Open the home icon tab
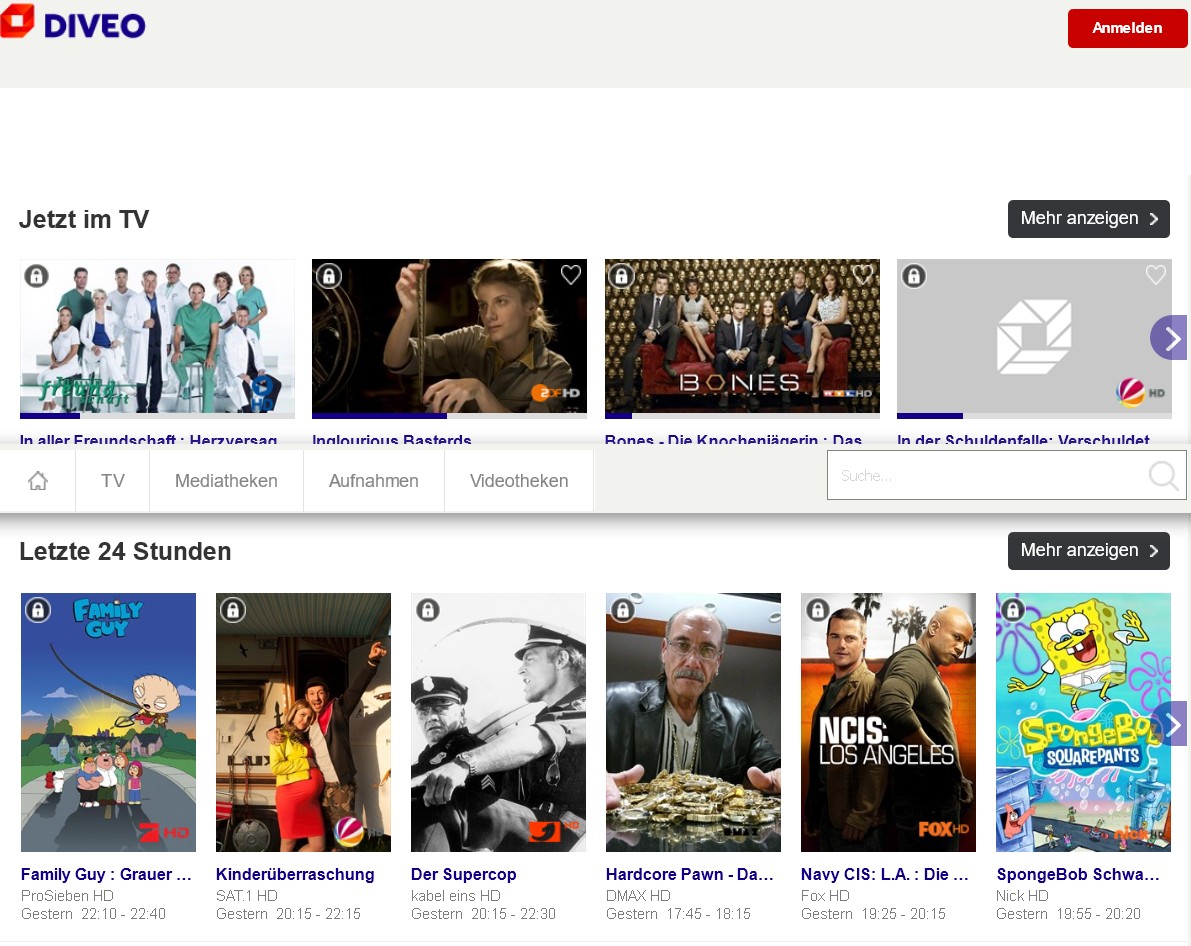 pyautogui.click(x=38, y=481)
